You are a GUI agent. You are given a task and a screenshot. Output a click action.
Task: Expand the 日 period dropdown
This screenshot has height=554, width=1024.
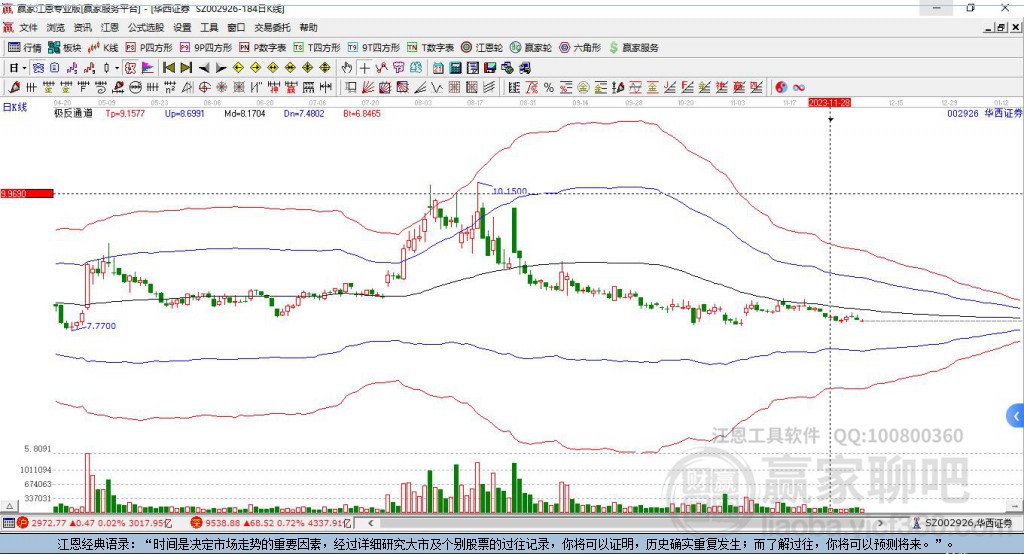[24, 68]
